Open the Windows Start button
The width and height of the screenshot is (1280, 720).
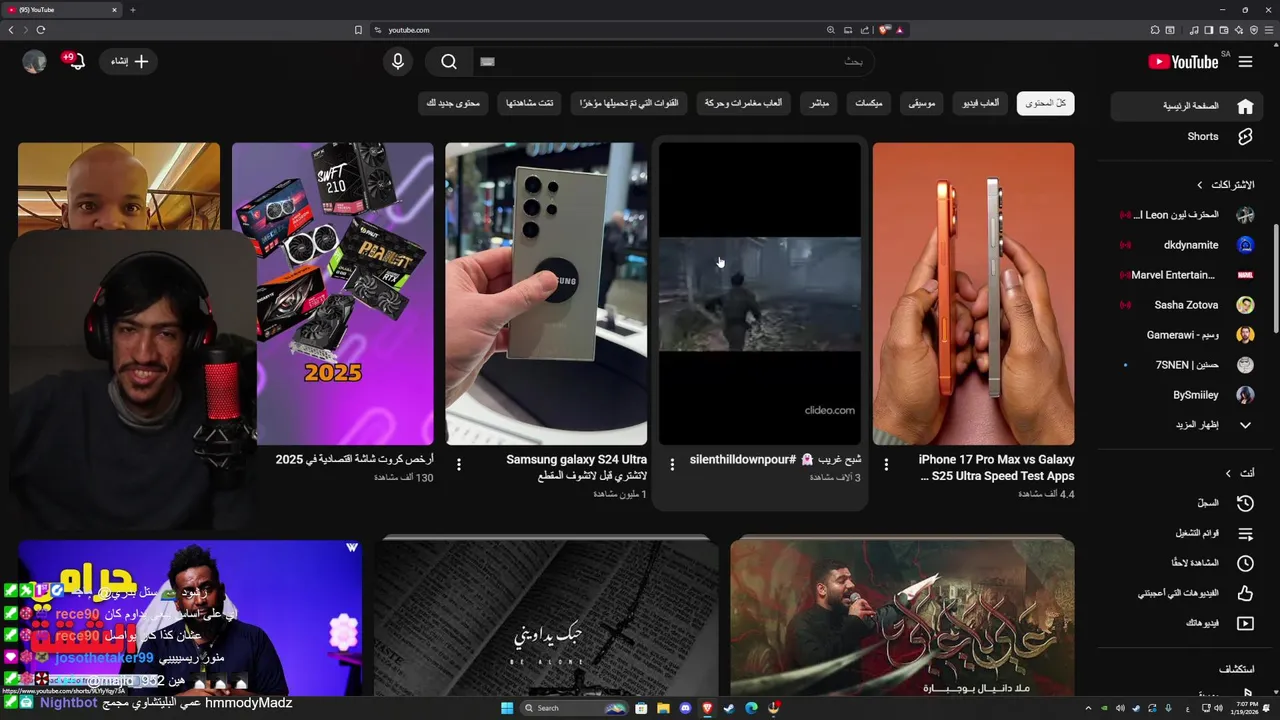click(507, 708)
